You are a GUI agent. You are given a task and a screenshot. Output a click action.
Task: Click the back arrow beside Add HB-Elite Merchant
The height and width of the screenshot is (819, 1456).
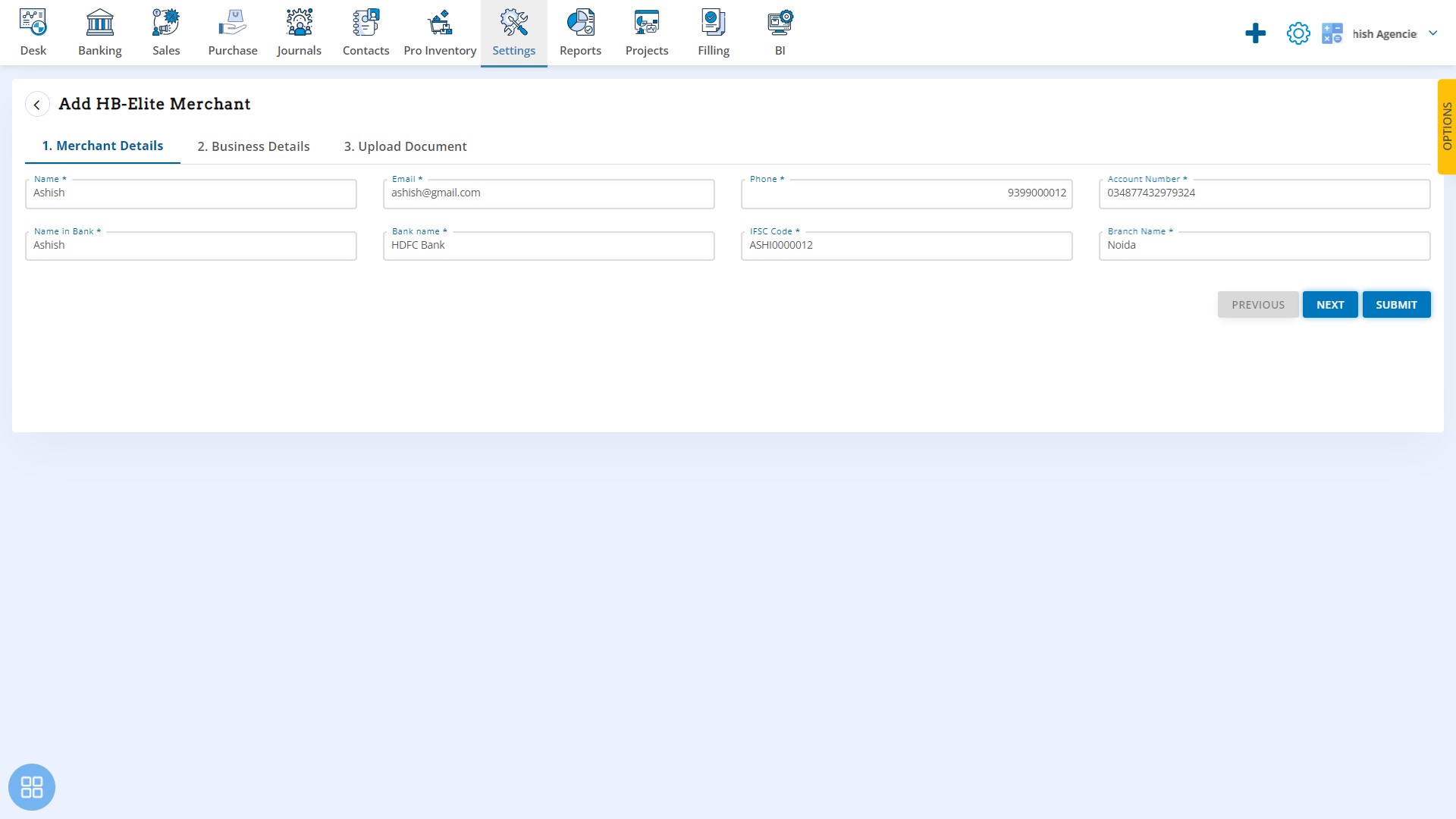(x=37, y=105)
